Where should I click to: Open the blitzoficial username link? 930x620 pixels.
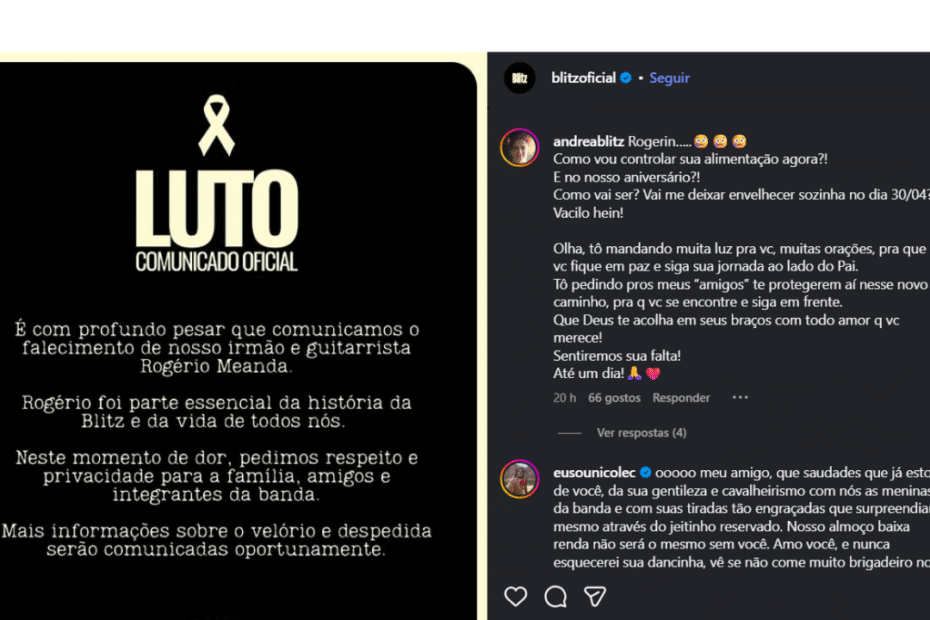pyautogui.click(x=584, y=78)
